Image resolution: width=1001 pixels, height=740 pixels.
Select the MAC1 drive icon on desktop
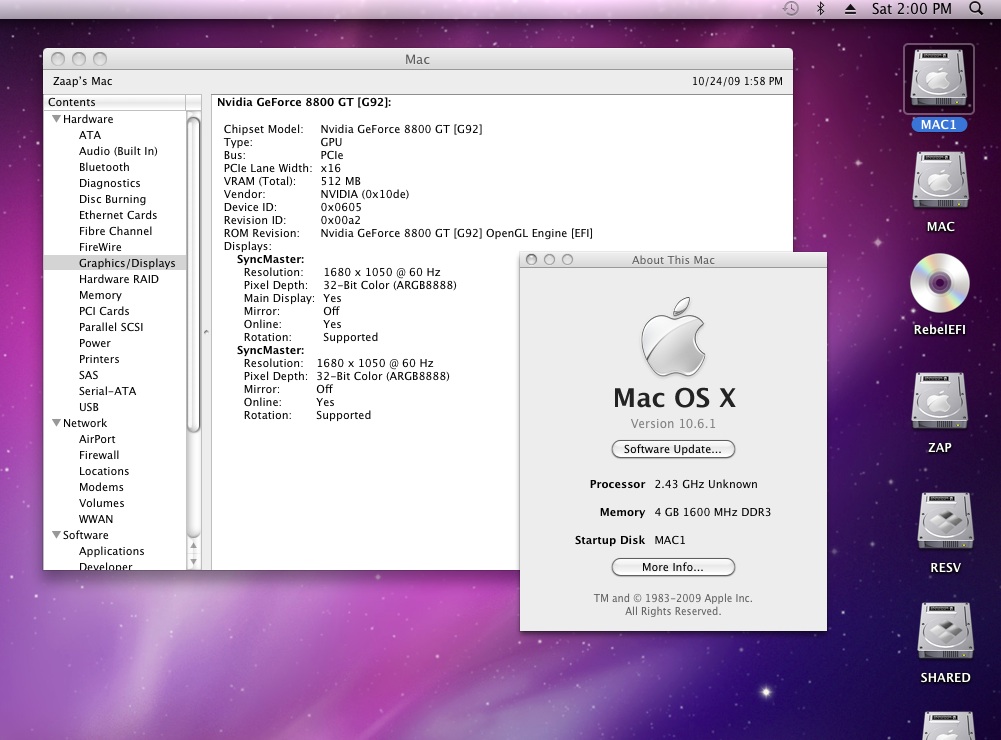938,79
